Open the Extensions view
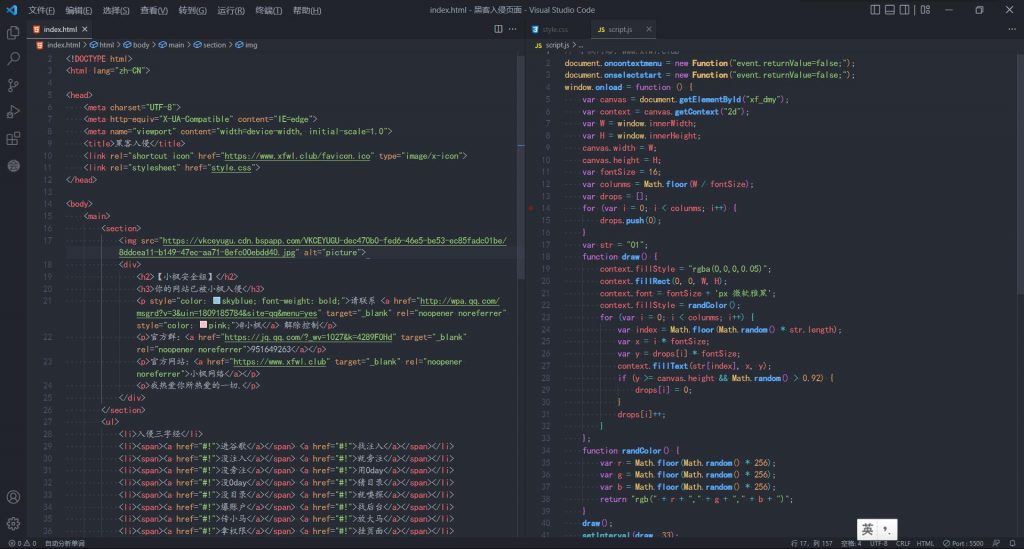 [x=13, y=138]
